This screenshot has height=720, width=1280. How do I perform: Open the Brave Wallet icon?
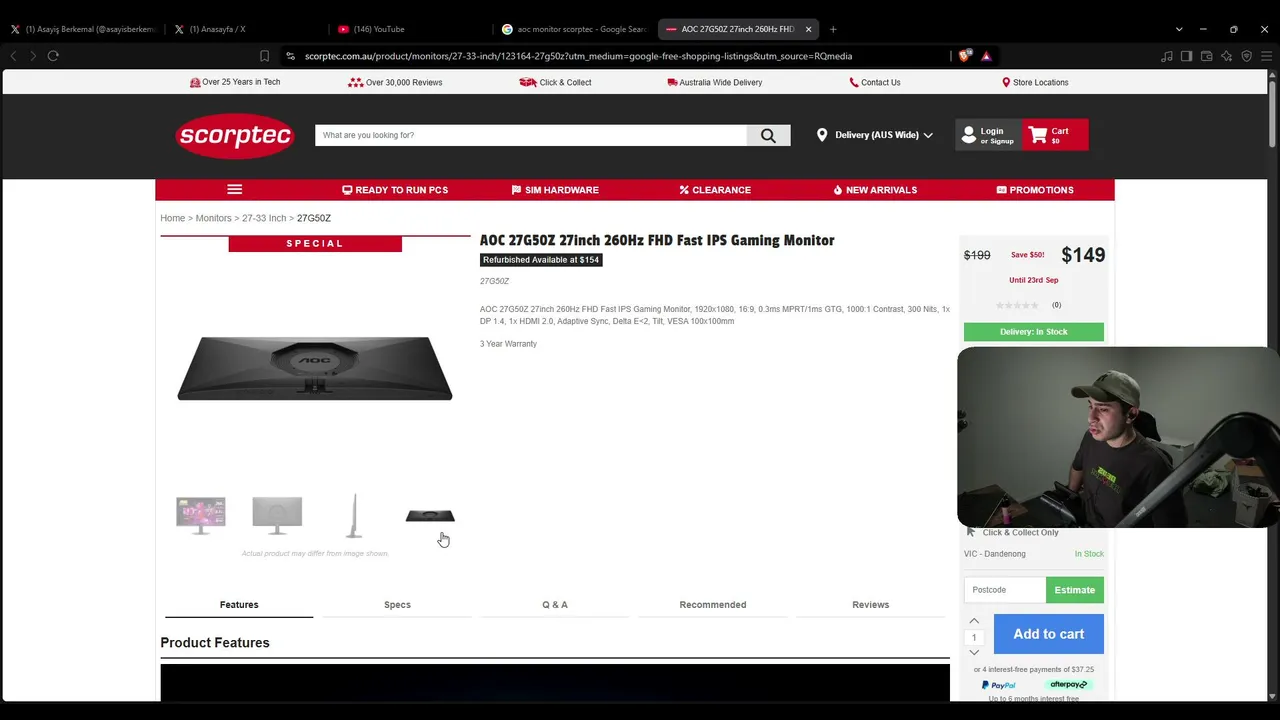click(1206, 56)
